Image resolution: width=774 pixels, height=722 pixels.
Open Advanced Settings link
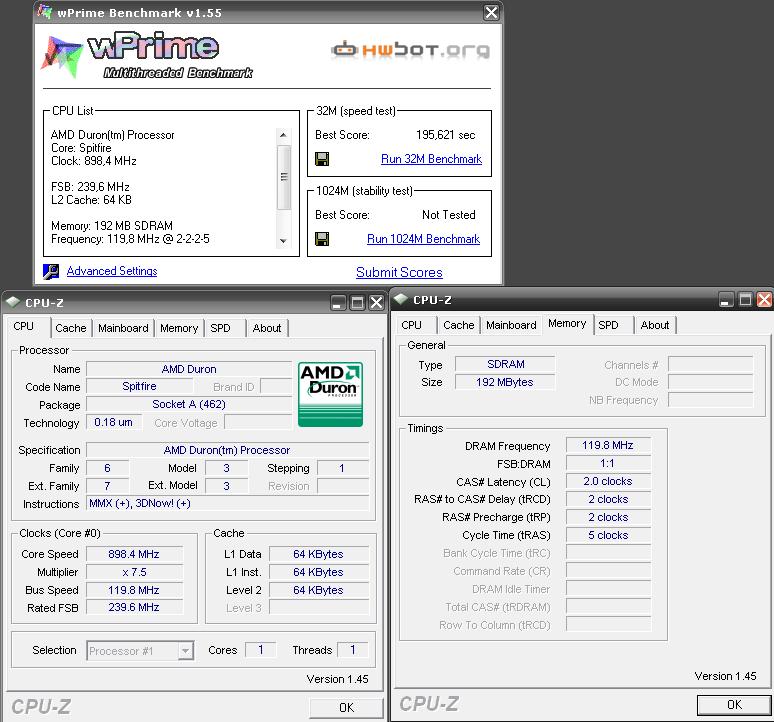click(112, 271)
